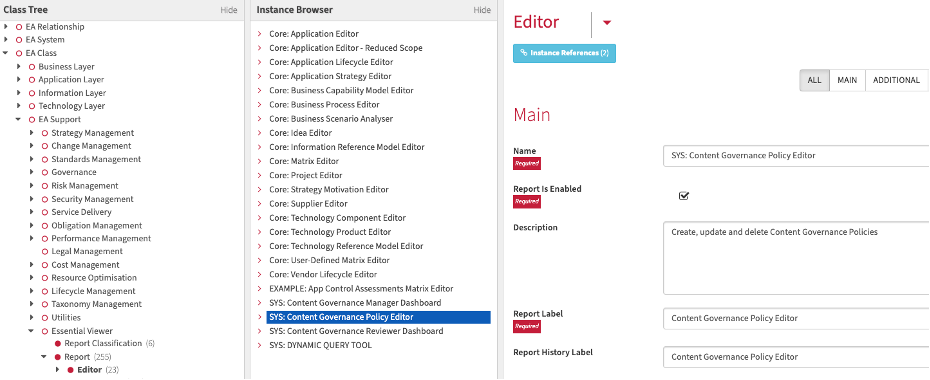Select Core: Business Capability Model Editor
The height and width of the screenshot is (380, 930).
tap(341, 91)
